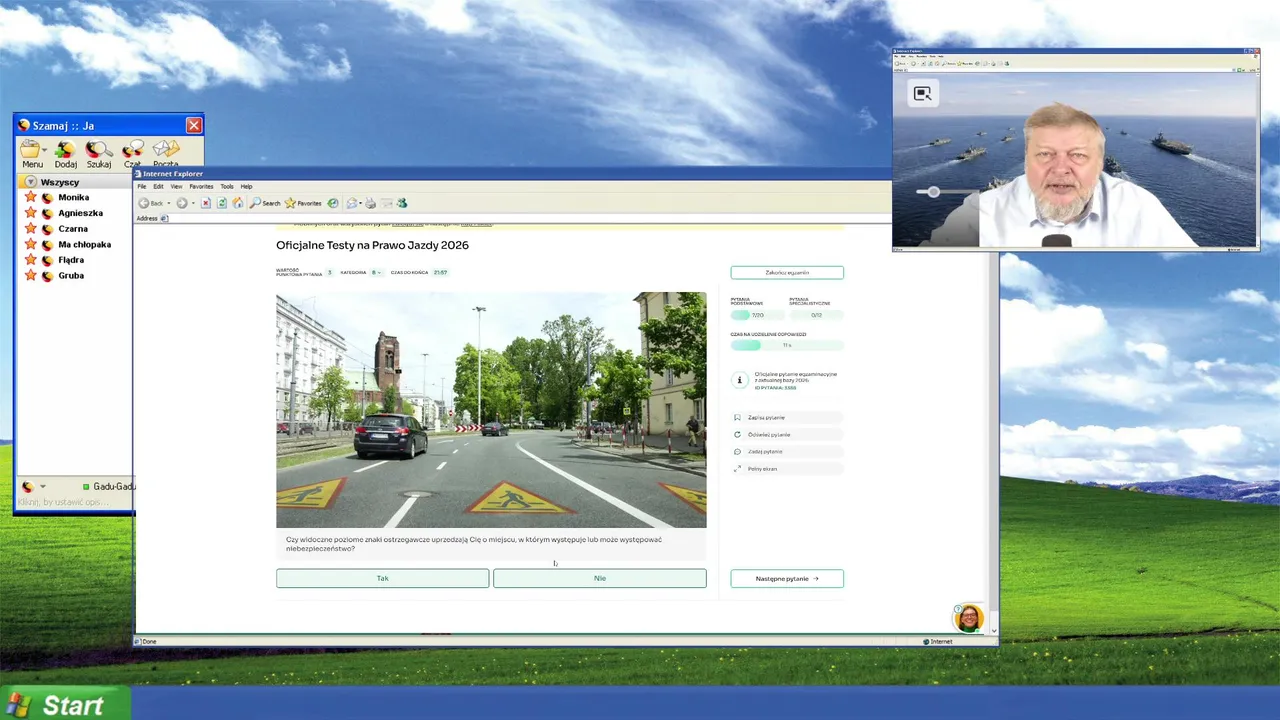Viewport: 1280px width, 720px height.
Task: Select contact Monika in Gadu-Gadu
Action: [73, 197]
